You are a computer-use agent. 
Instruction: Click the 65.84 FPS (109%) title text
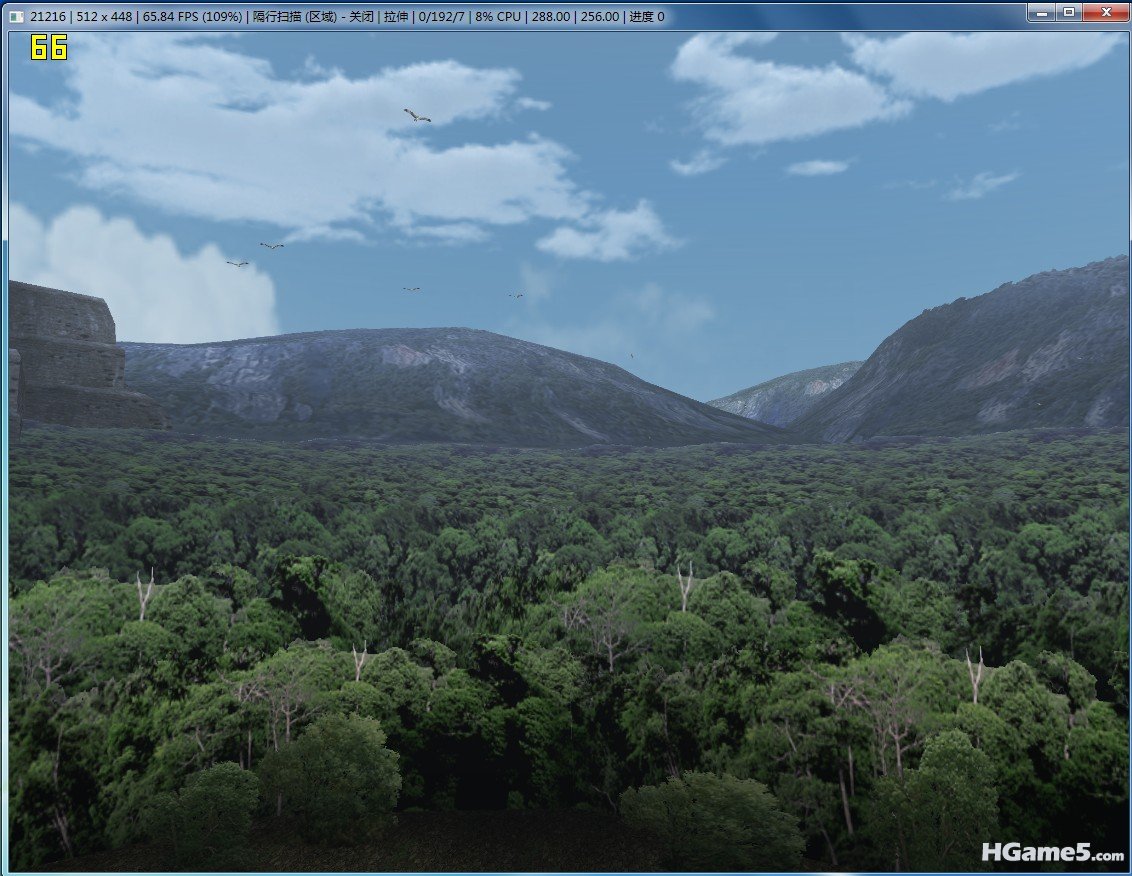(x=192, y=16)
